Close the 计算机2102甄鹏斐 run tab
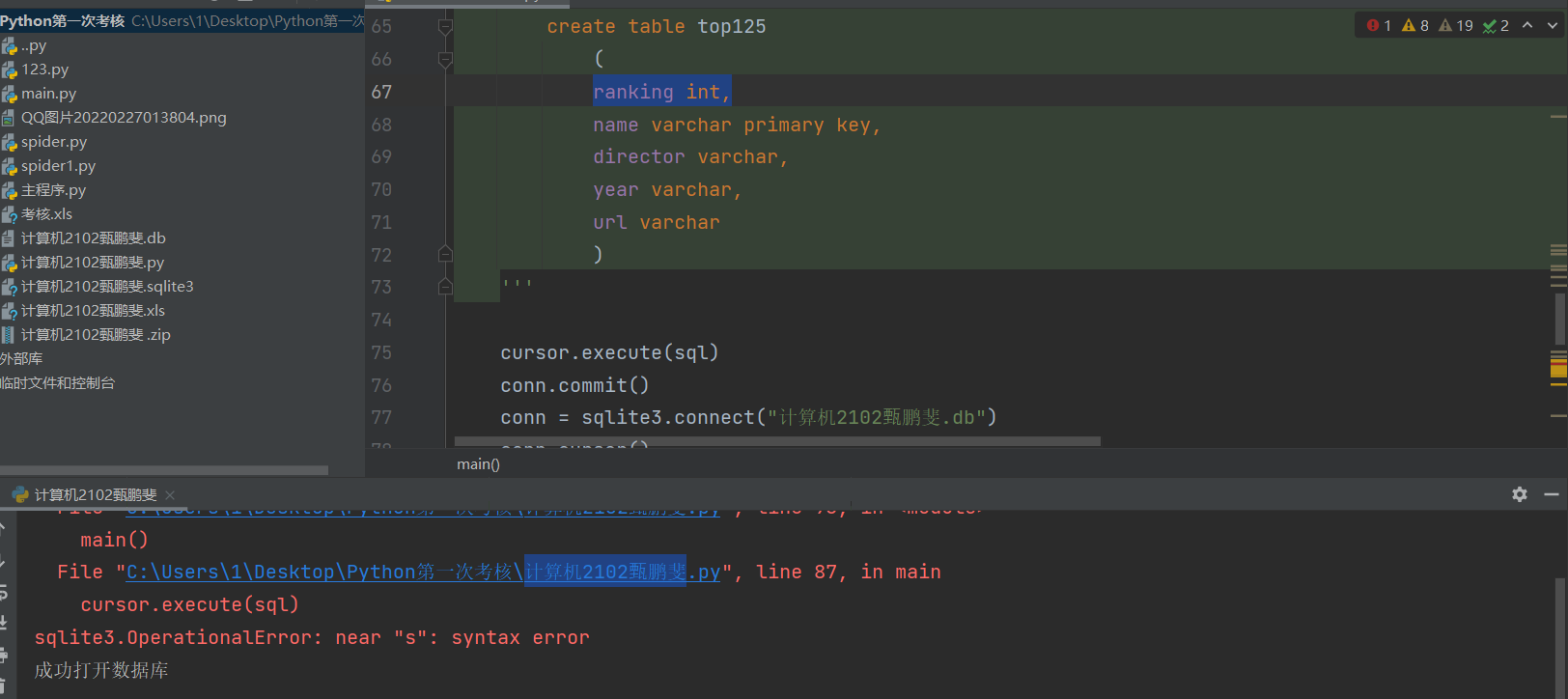Image resolution: width=1568 pixels, height=699 pixels. coord(170,495)
